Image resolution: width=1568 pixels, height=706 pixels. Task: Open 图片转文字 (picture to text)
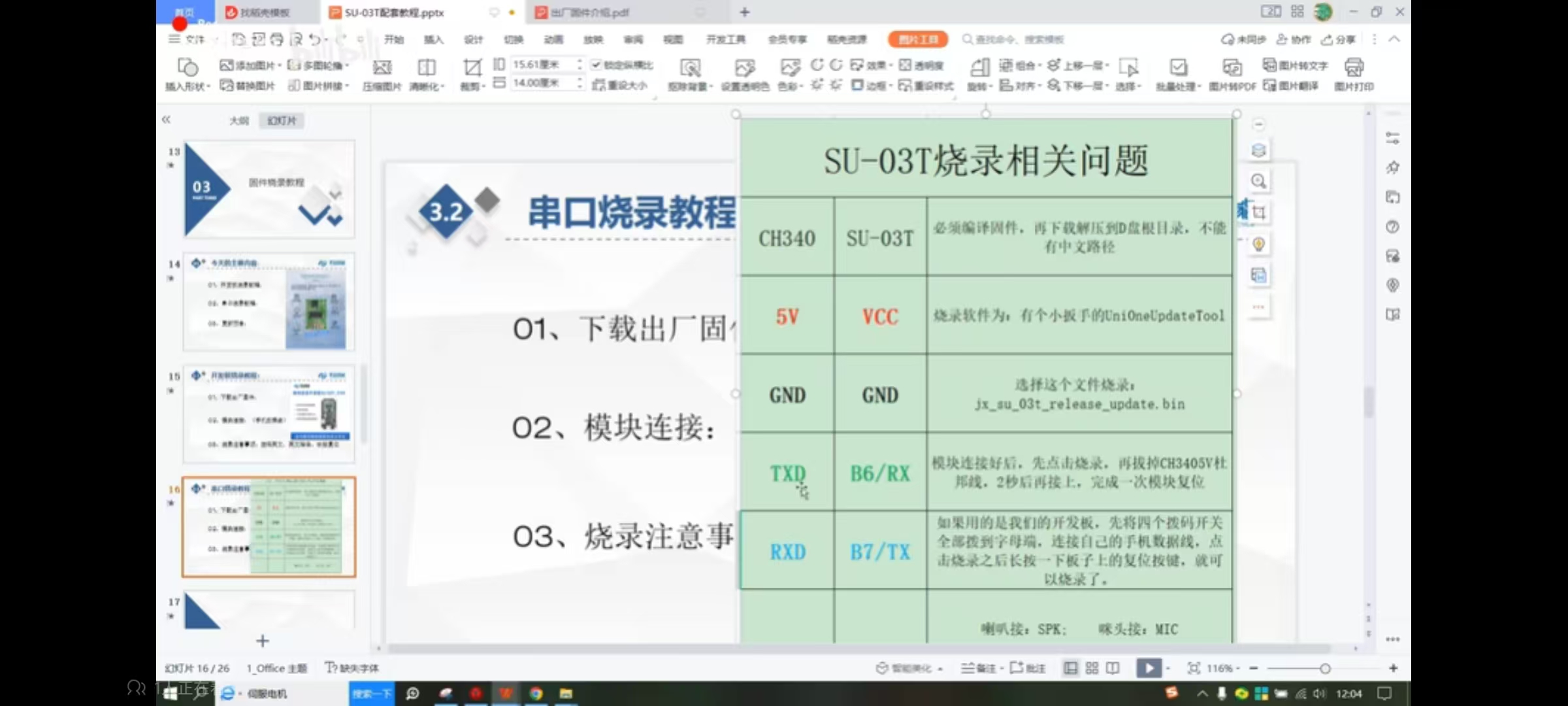point(1295,65)
